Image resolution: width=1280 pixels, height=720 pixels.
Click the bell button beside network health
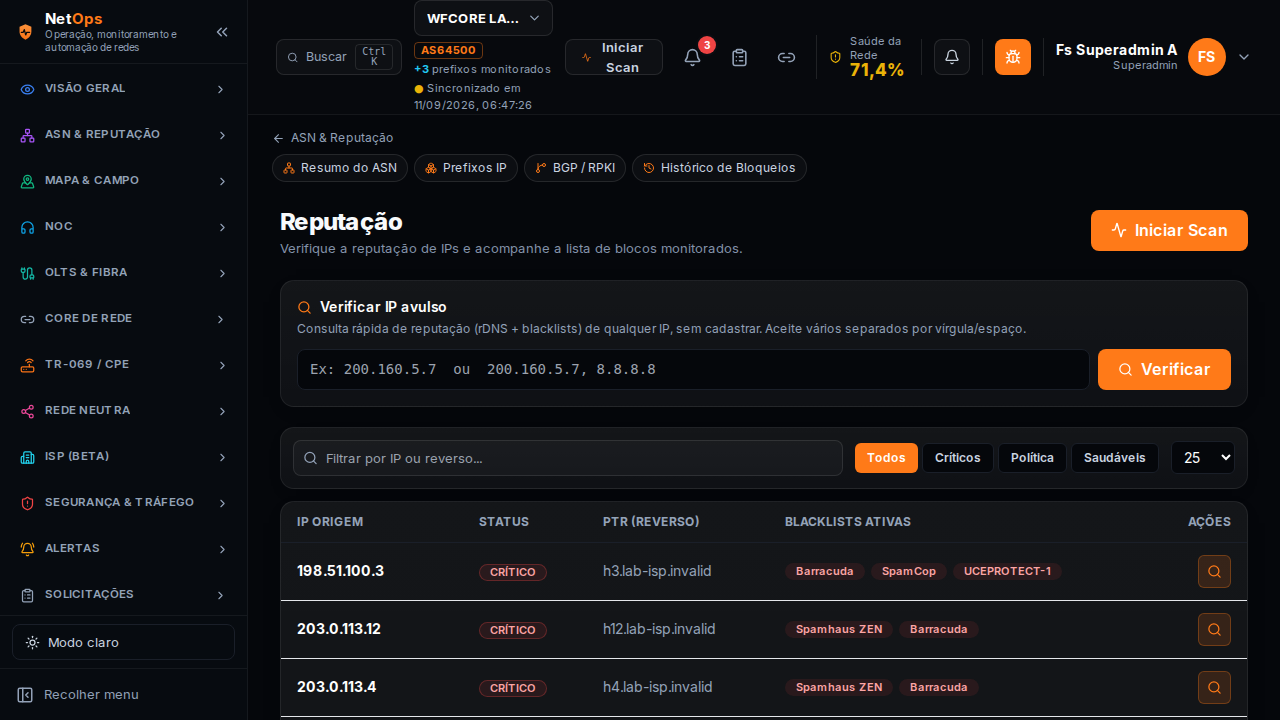[952, 57]
